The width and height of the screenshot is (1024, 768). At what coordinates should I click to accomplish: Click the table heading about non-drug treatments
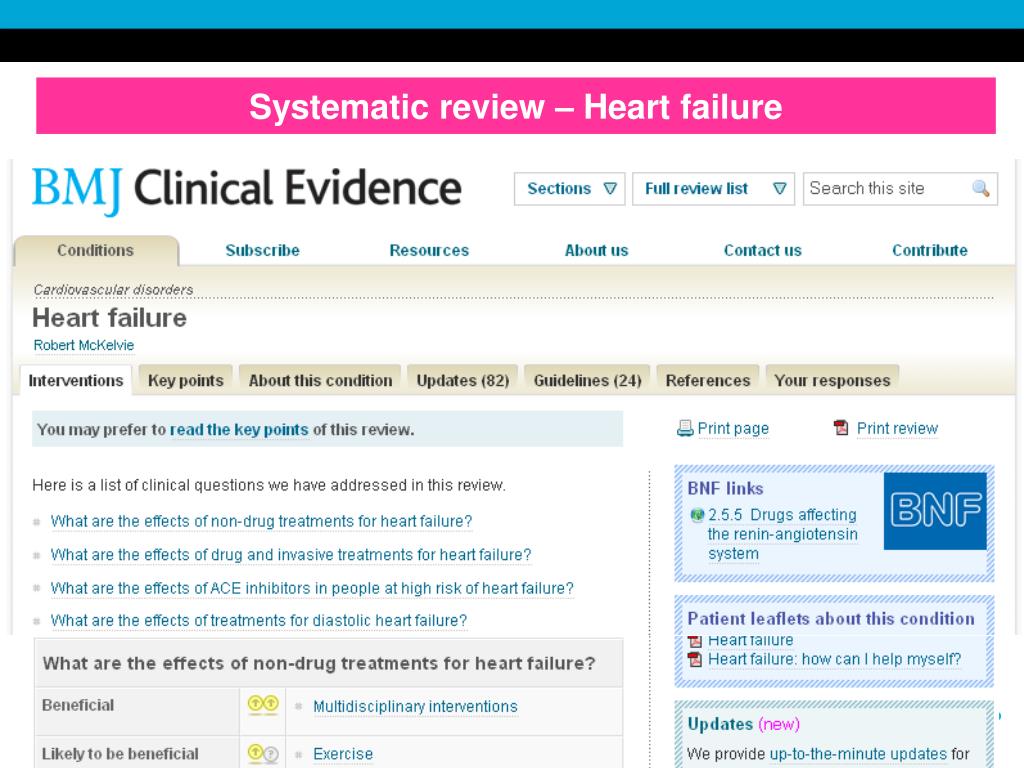[x=319, y=664]
